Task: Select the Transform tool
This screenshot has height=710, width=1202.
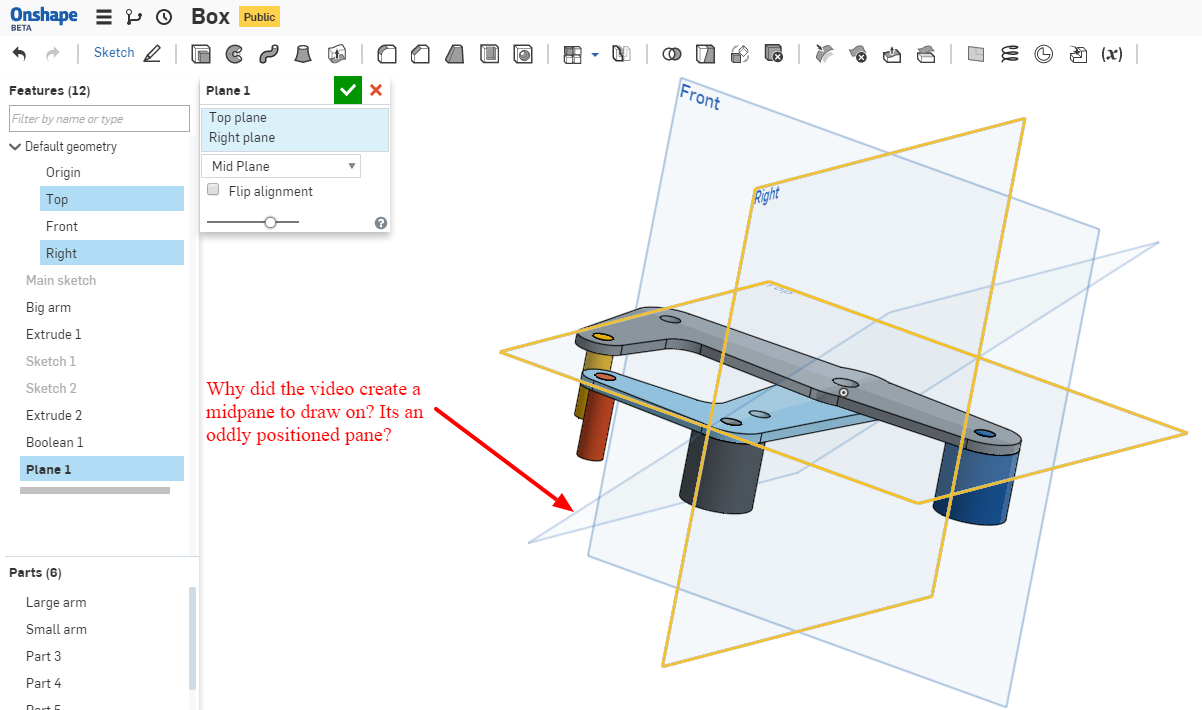Action: [740, 54]
